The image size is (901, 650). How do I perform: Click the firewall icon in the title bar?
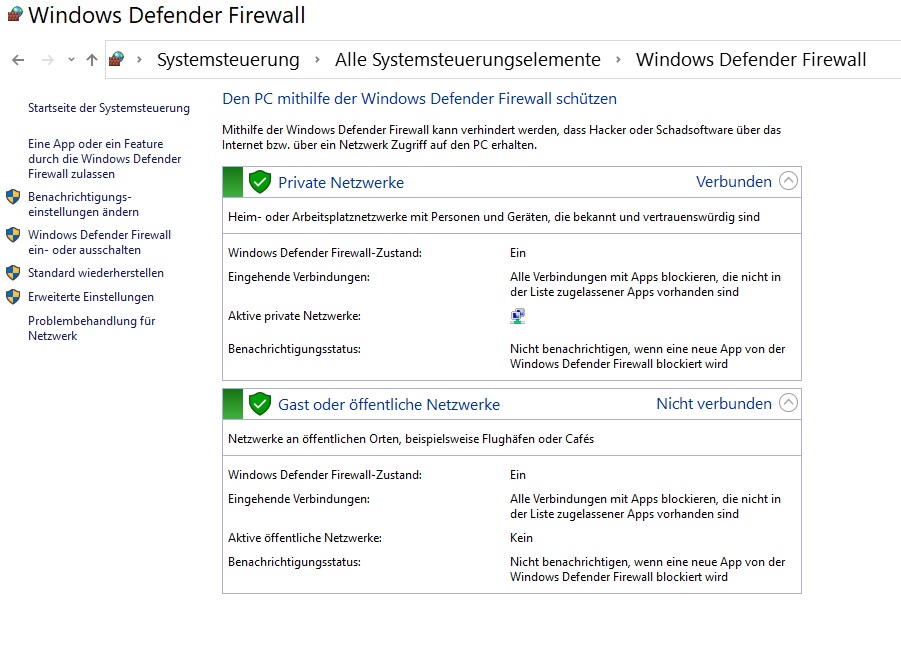pos(14,15)
